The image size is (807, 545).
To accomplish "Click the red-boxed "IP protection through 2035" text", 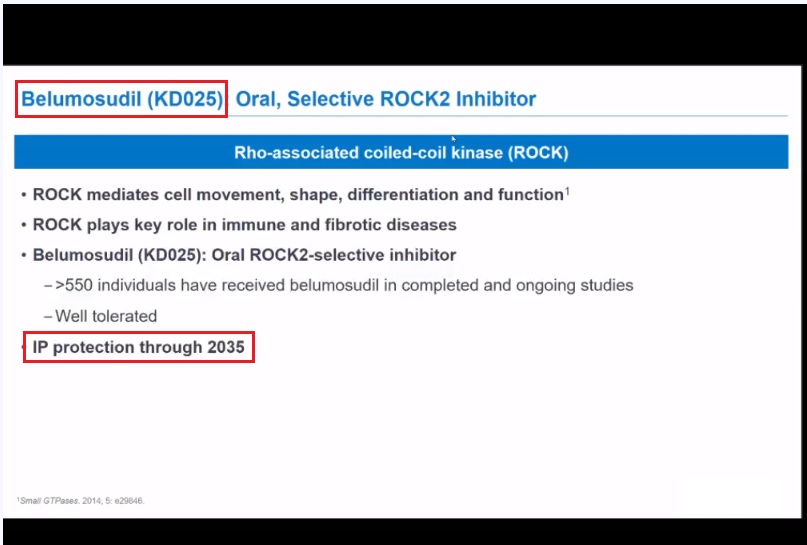I will (x=139, y=347).
